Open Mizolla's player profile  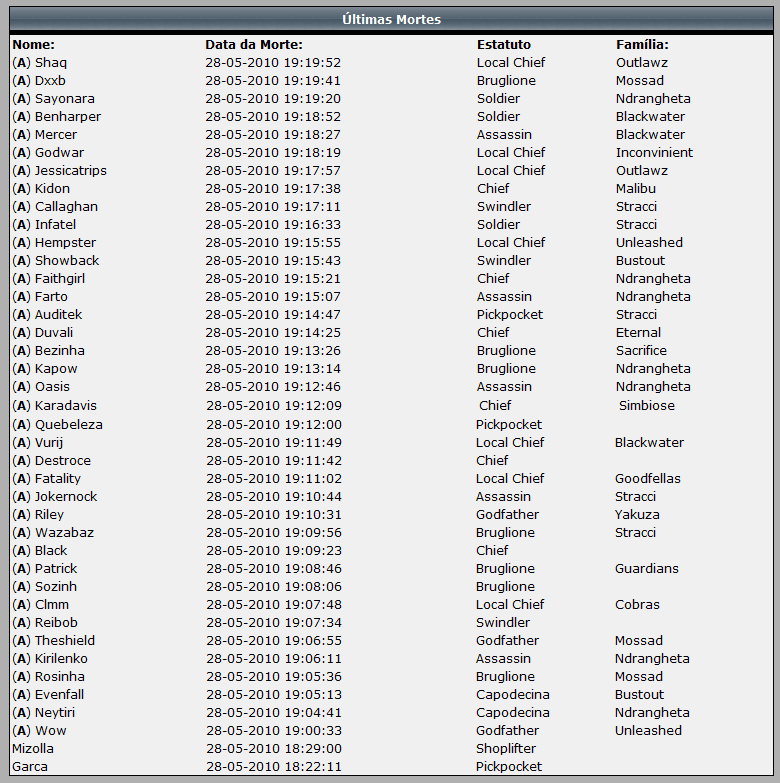pyautogui.click(x=33, y=749)
